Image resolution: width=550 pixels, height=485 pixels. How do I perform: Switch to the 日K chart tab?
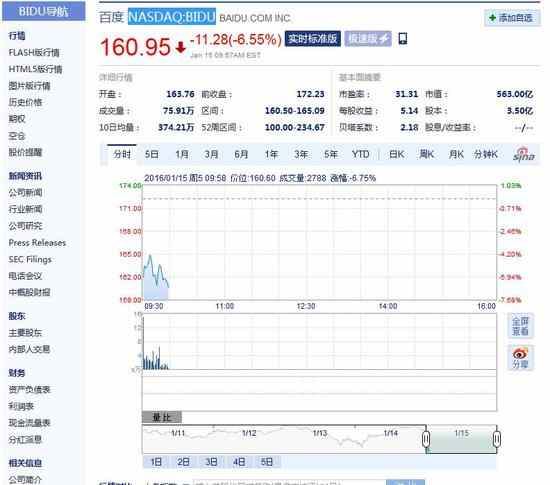pos(396,154)
